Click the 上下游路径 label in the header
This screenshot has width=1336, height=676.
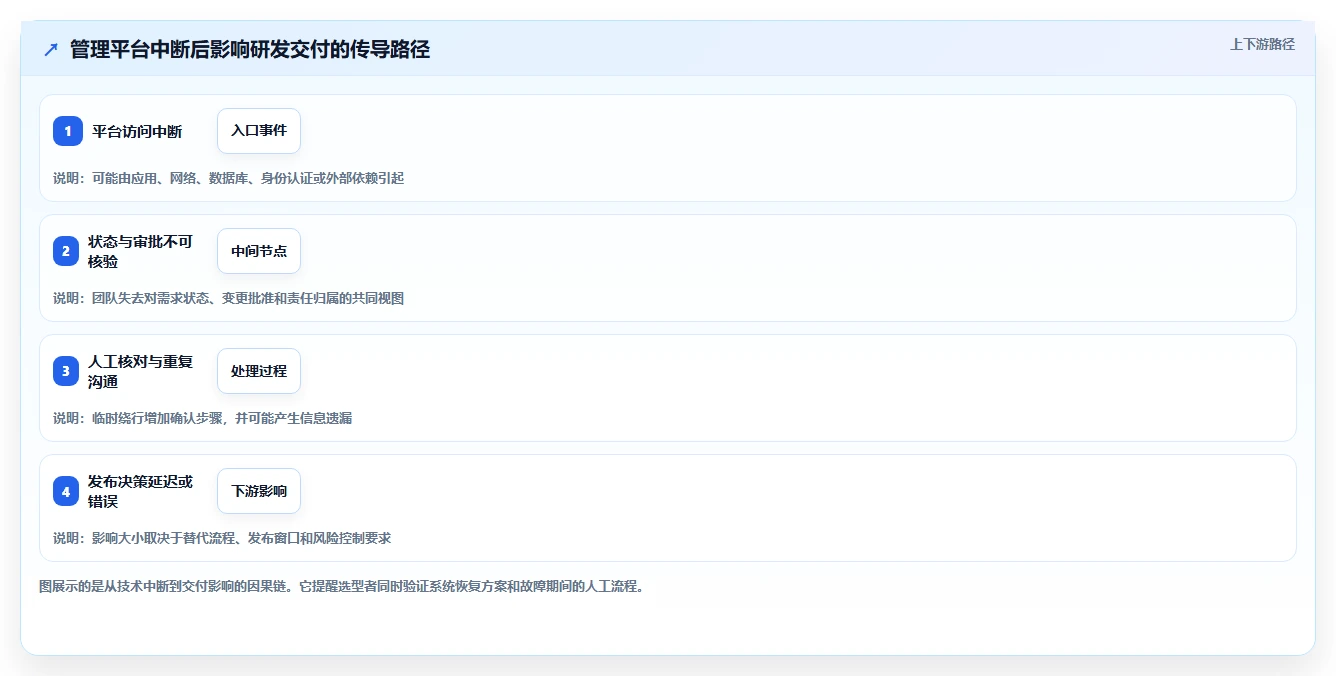[1262, 44]
